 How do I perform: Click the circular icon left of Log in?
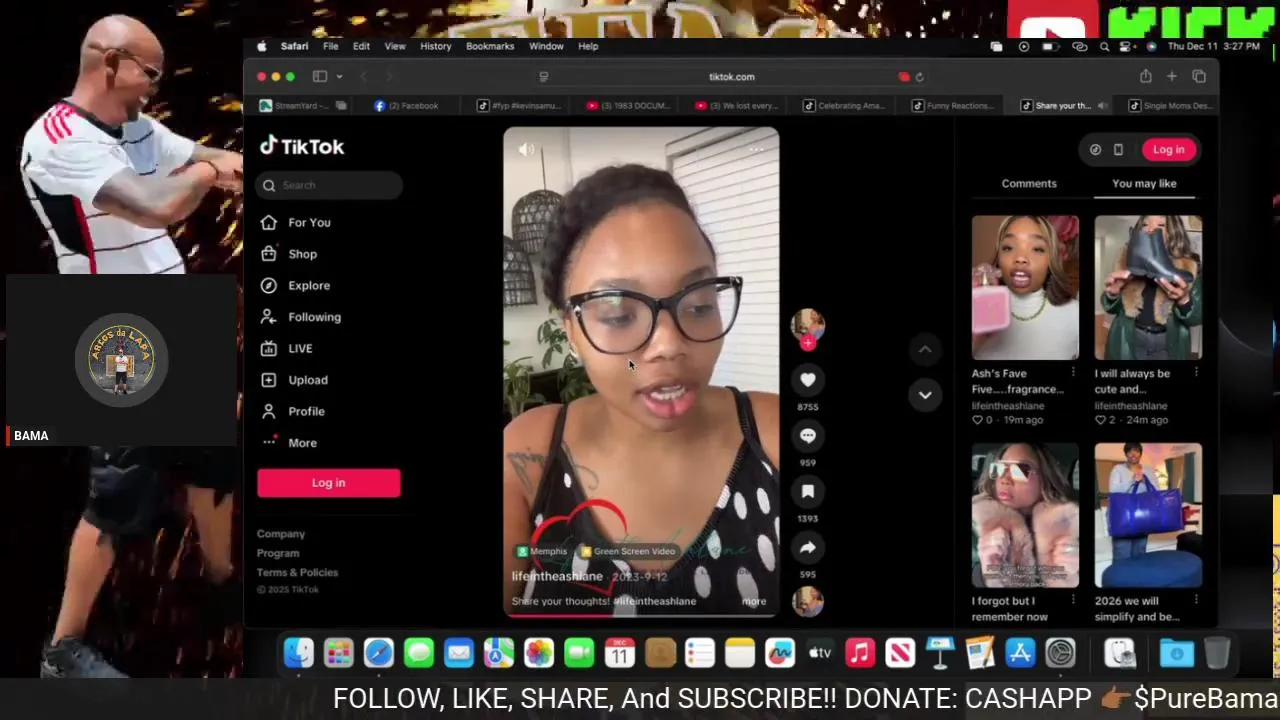pos(1095,149)
